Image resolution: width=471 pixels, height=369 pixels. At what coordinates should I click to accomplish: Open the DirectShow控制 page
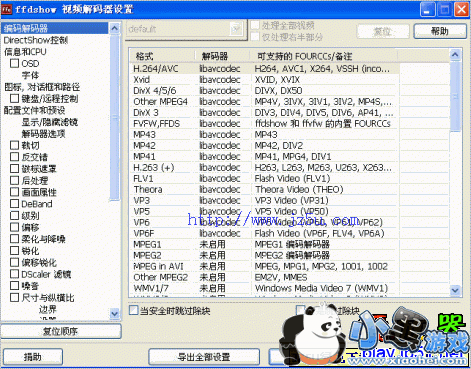(35, 40)
